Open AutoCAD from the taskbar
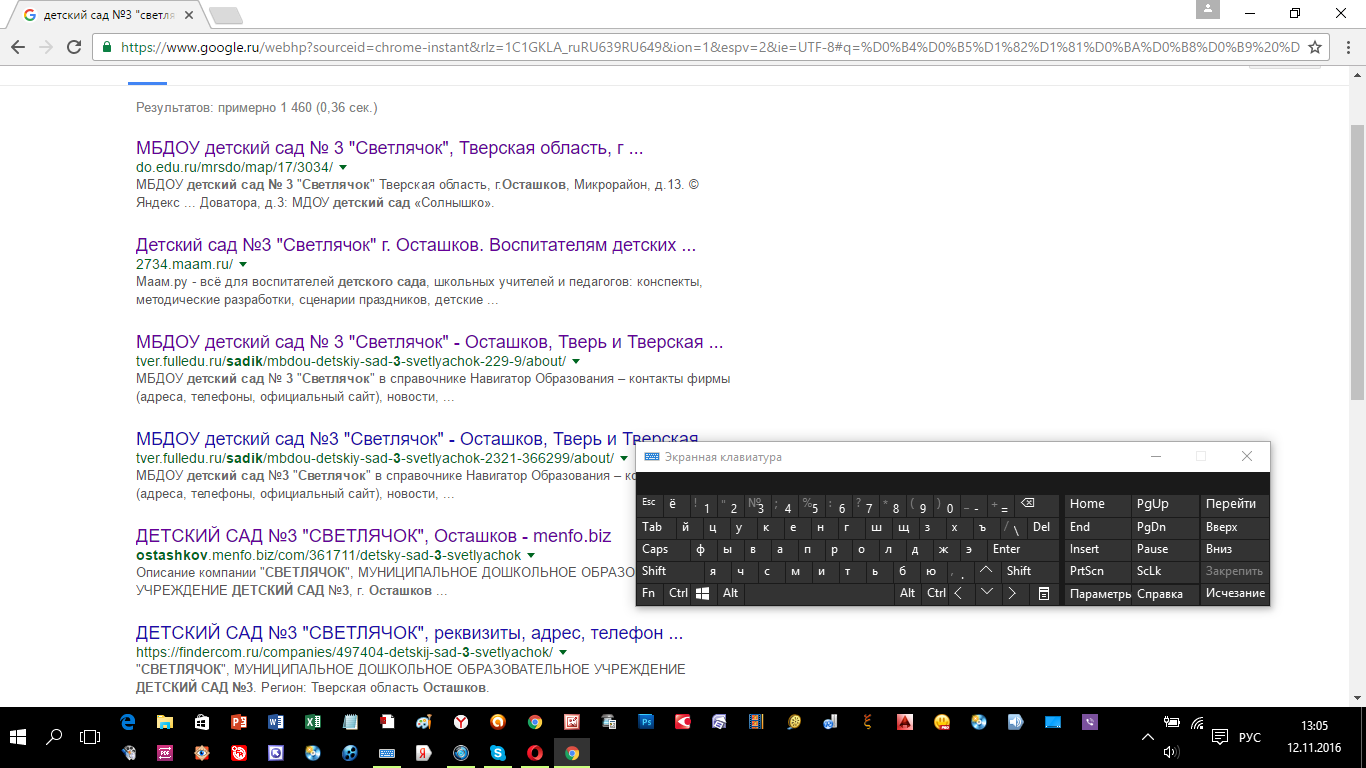The image size is (1366, 768). coord(905,722)
